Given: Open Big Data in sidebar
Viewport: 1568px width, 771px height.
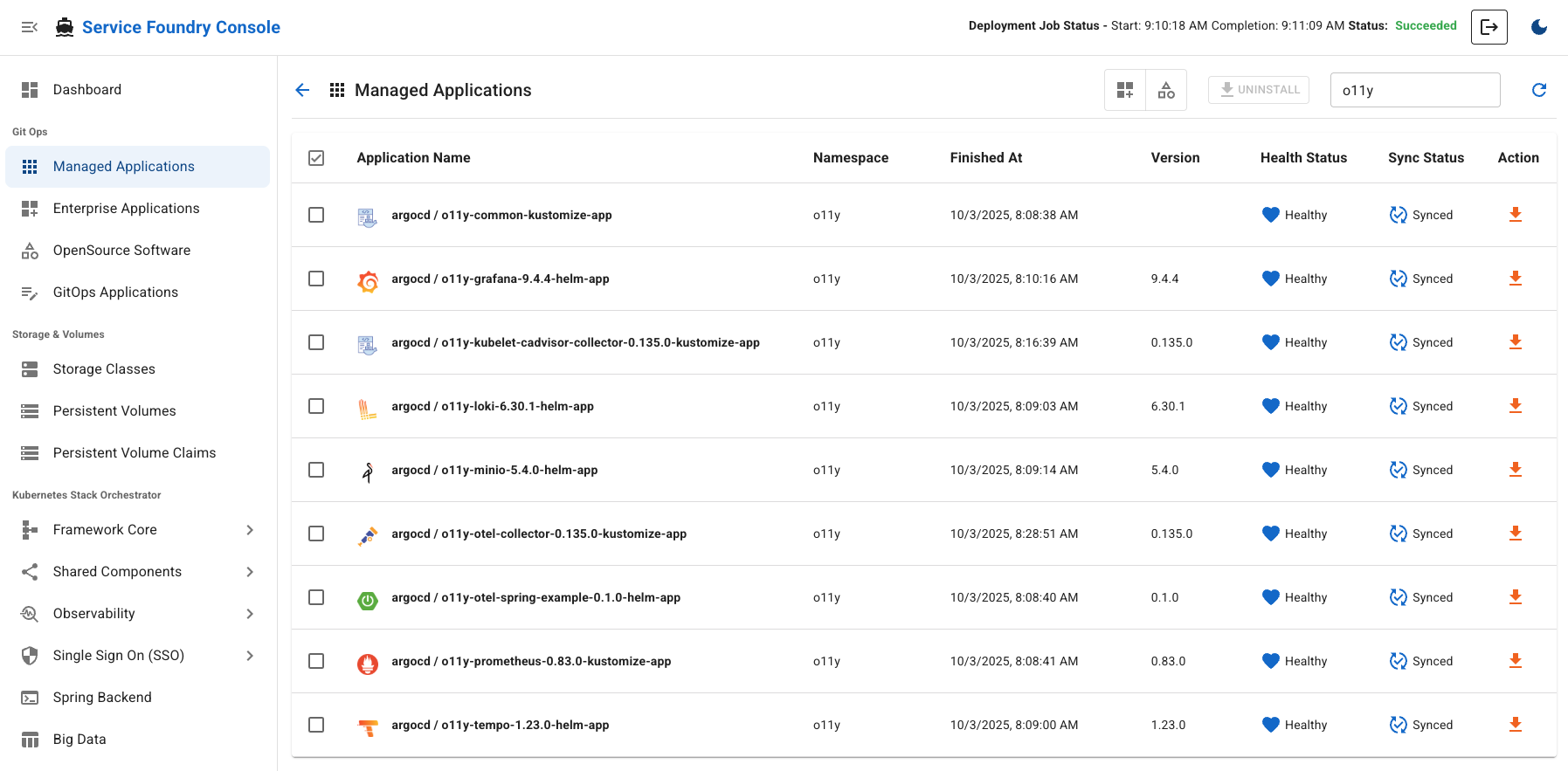Looking at the screenshot, I should pyautogui.click(x=138, y=740).
